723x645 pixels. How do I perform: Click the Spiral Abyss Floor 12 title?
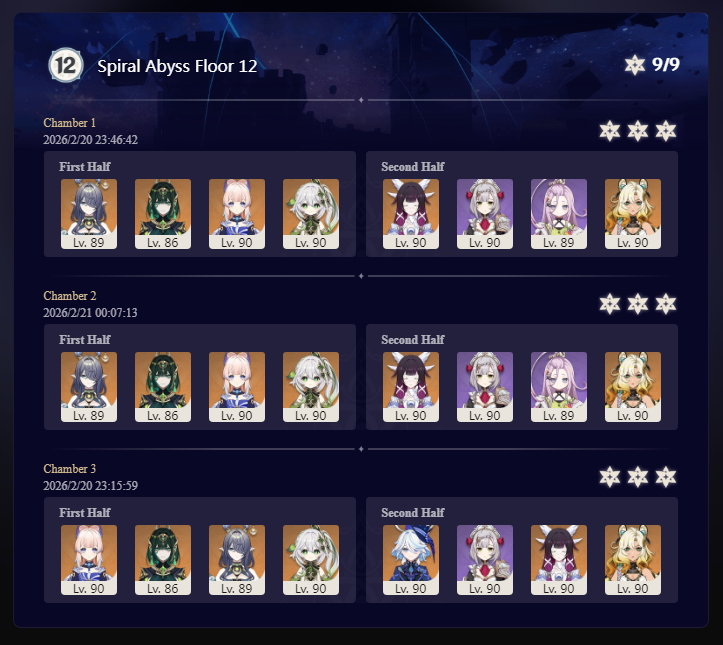tap(177, 66)
